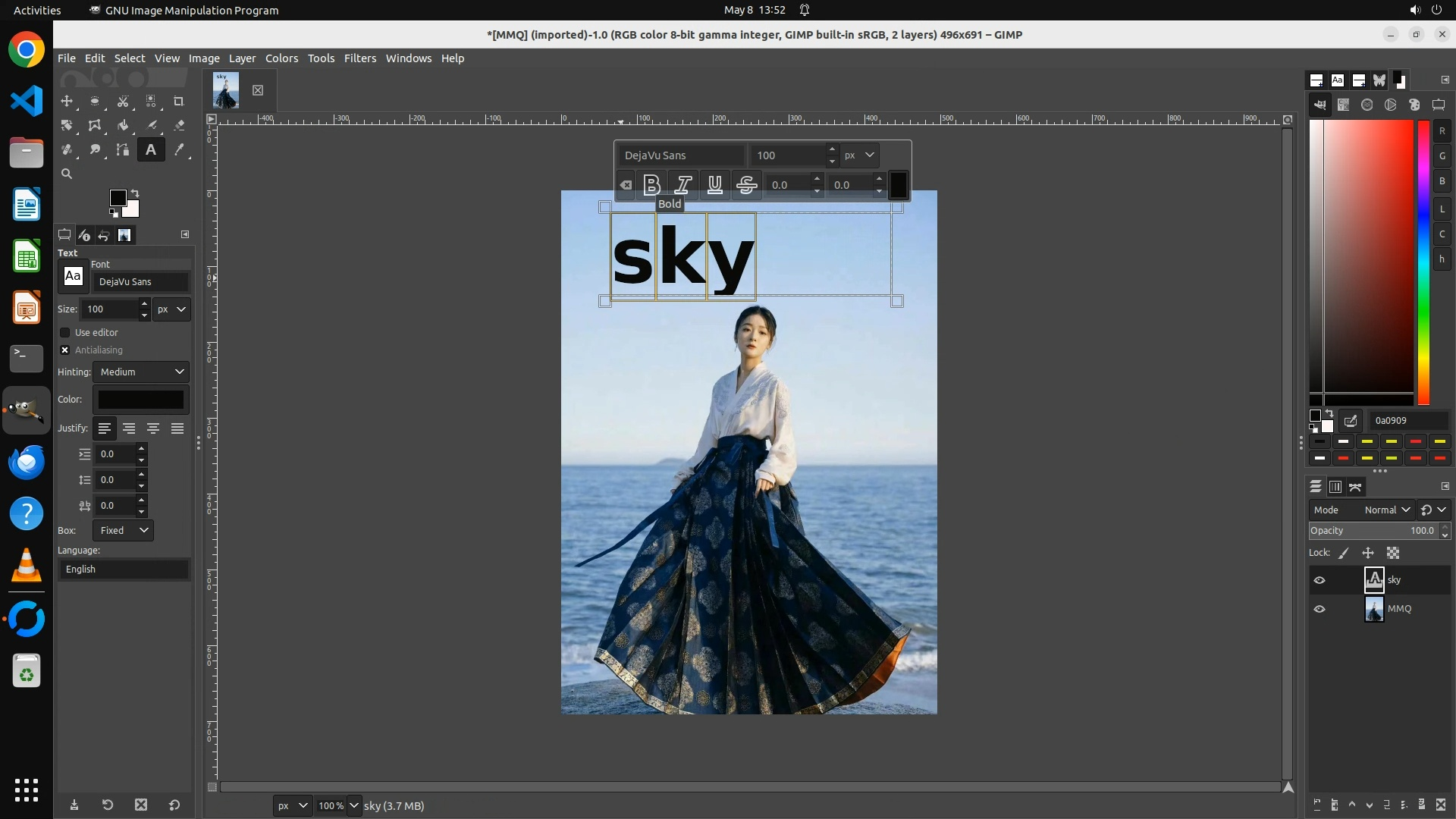
Task: Expand the layer Mode Normal dropdown
Action: tap(1386, 510)
